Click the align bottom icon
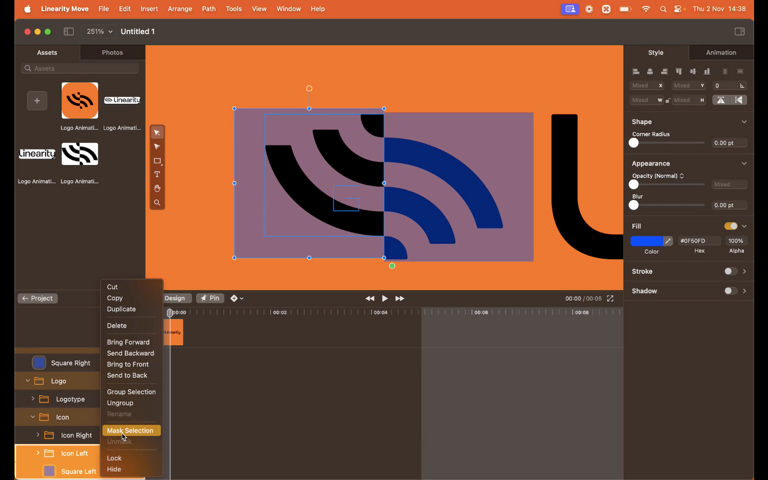Screen dimensions: 768x480 (x=707, y=72)
